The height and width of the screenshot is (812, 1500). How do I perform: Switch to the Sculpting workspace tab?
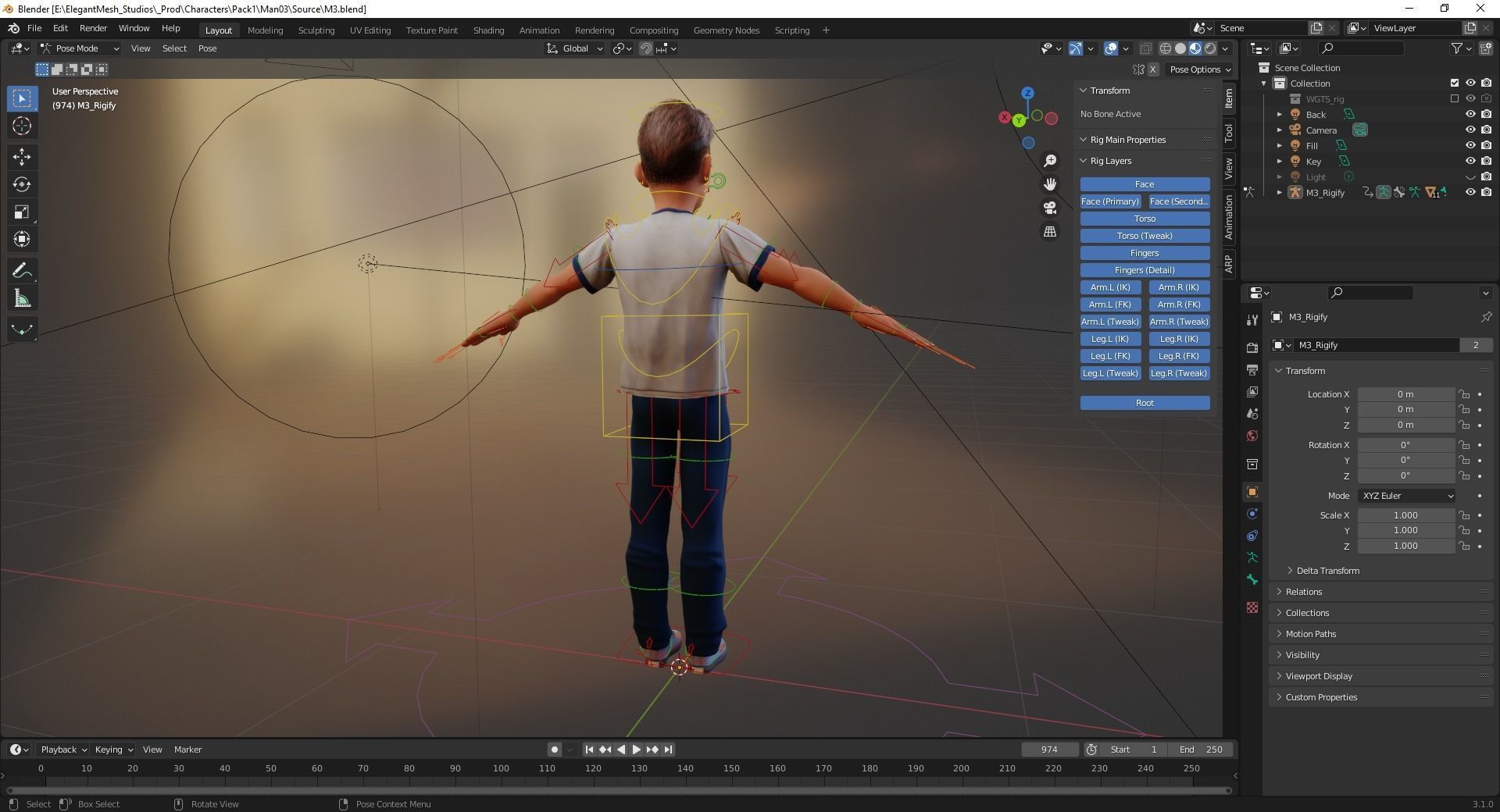tap(316, 30)
